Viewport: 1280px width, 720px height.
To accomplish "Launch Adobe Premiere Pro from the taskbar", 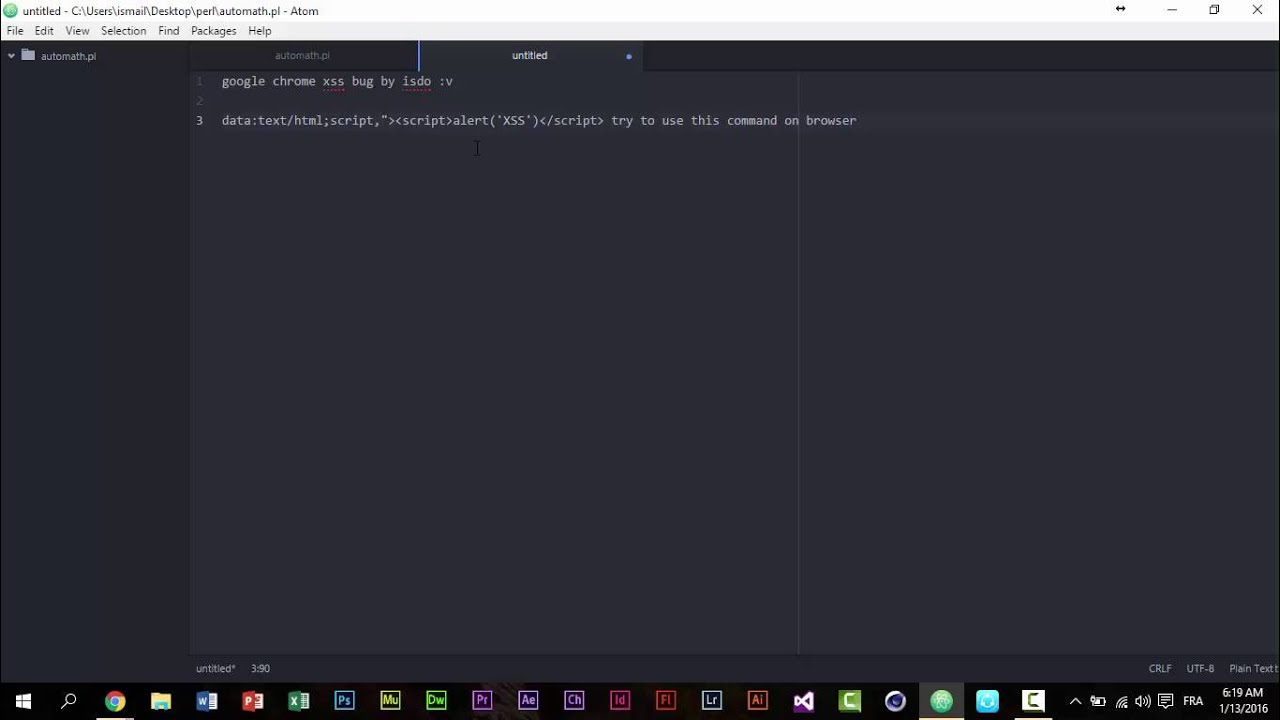I will click(482, 701).
